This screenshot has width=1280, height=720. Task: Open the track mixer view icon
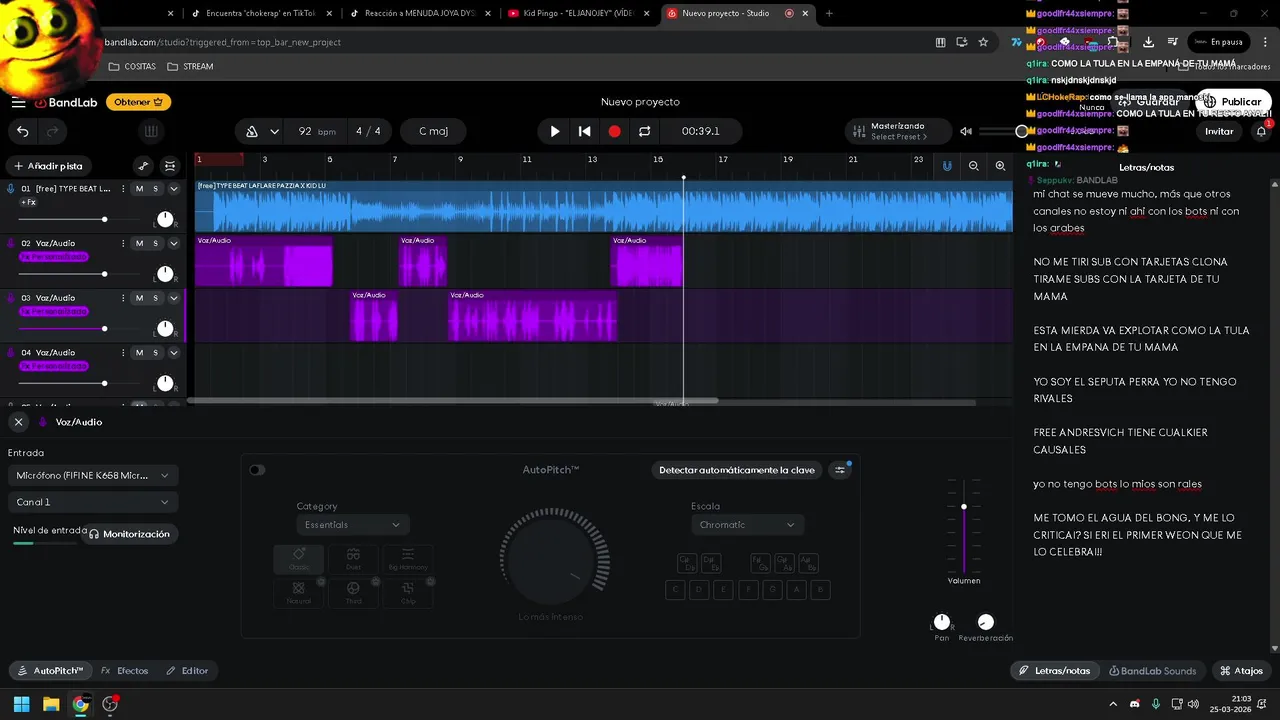coord(170,166)
